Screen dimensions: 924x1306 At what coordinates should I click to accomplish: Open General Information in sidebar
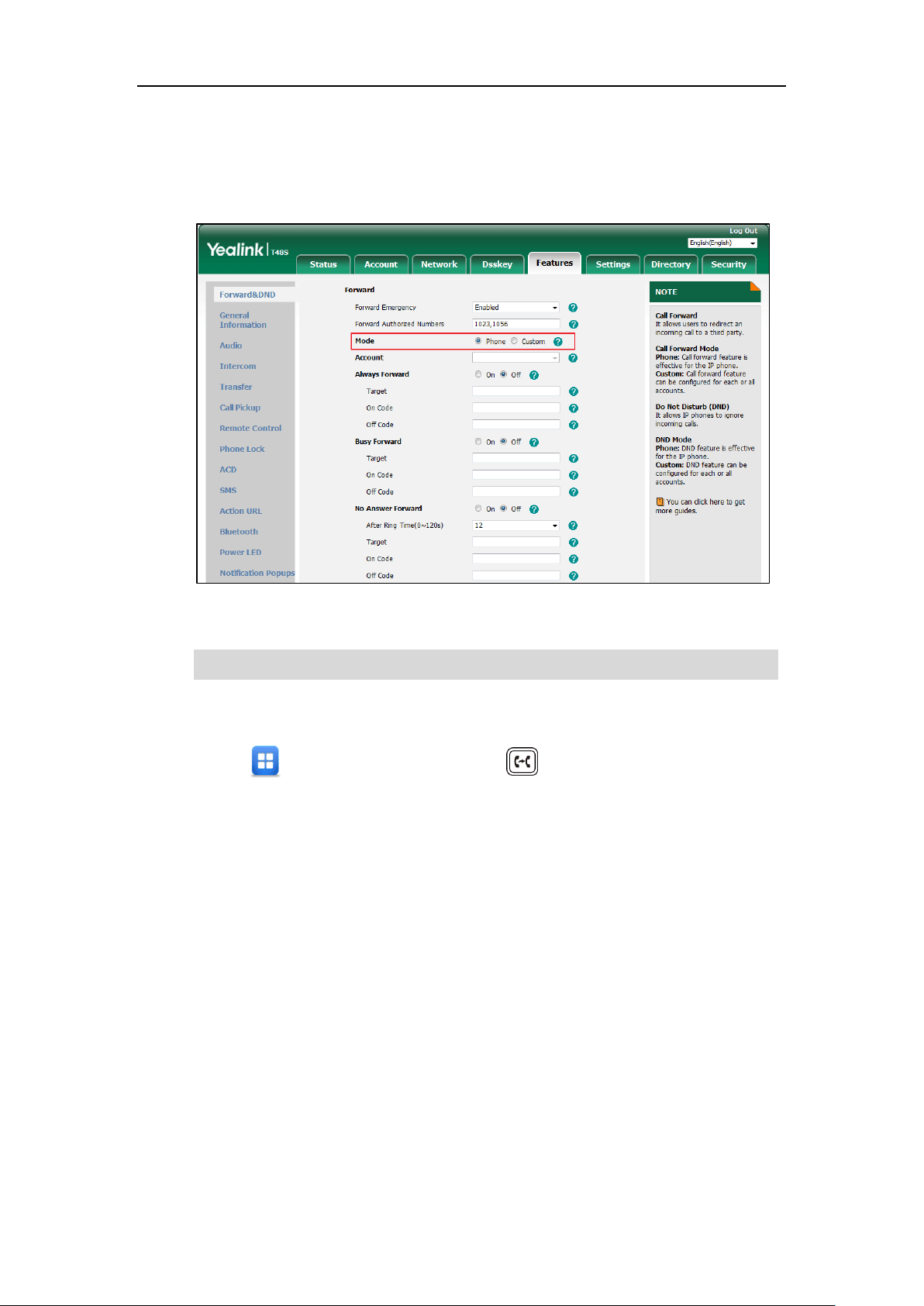click(x=243, y=320)
